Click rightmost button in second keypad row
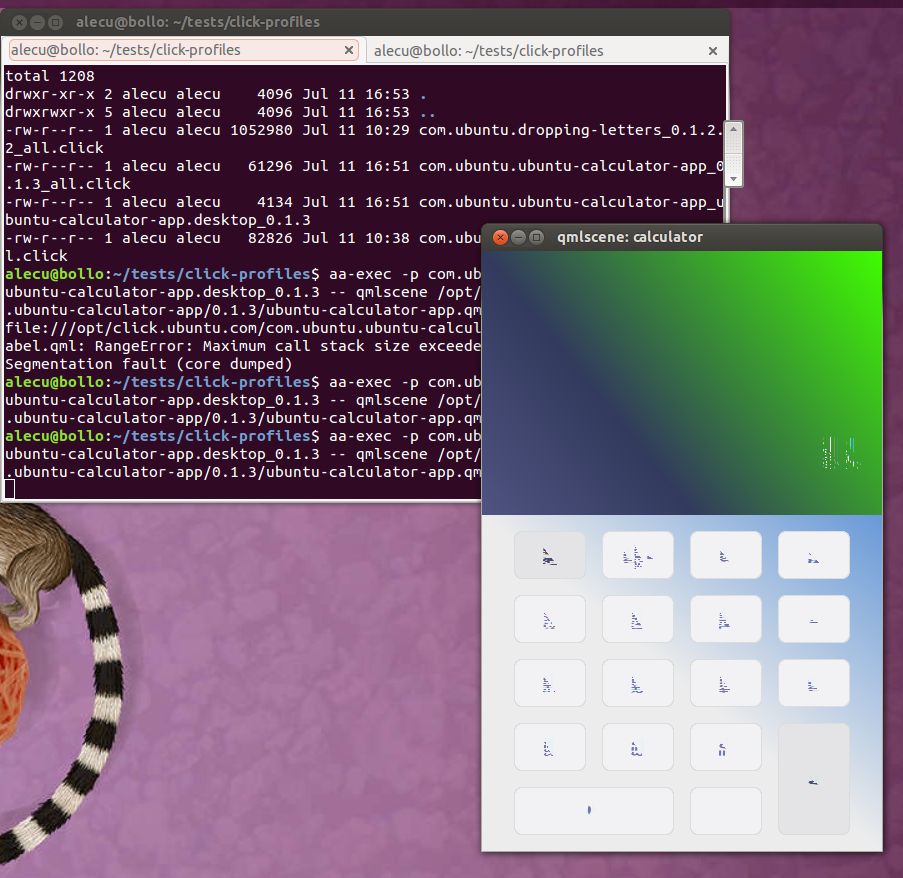The image size is (903, 878). 813,619
